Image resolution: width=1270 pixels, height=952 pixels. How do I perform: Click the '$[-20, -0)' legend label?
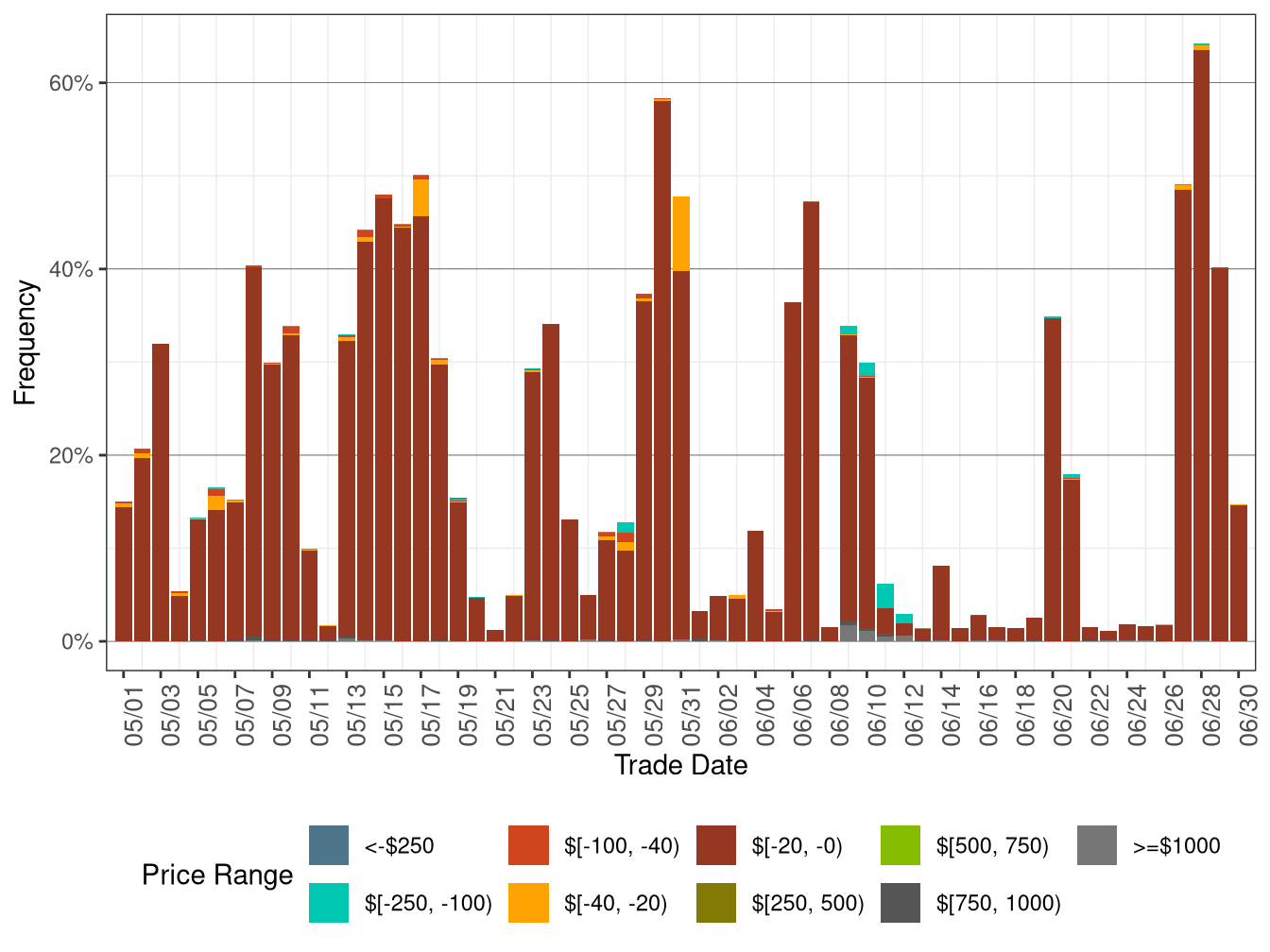pyautogui.click(x=797, y=846)
